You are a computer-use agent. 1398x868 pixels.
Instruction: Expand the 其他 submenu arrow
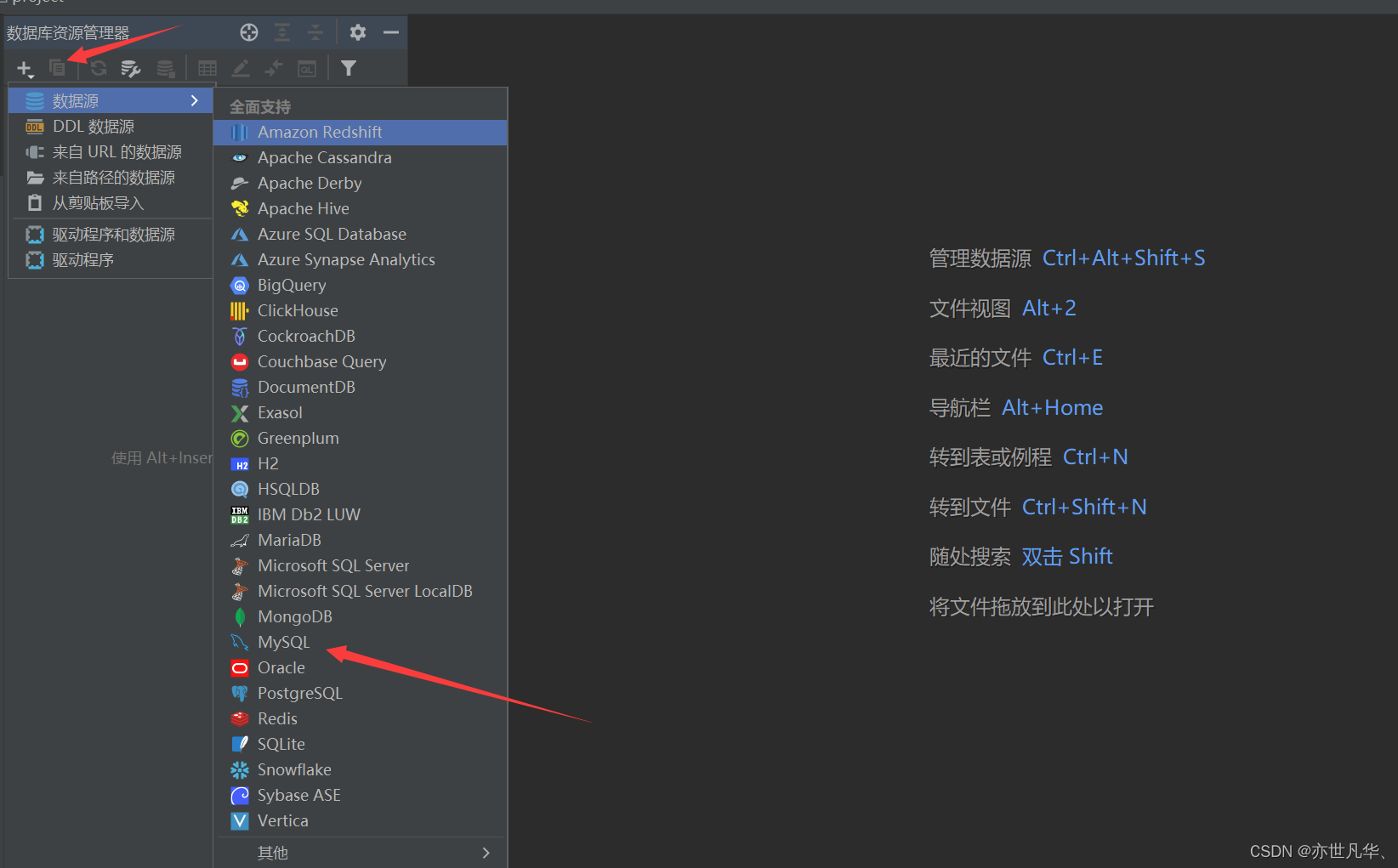(486, 853)
